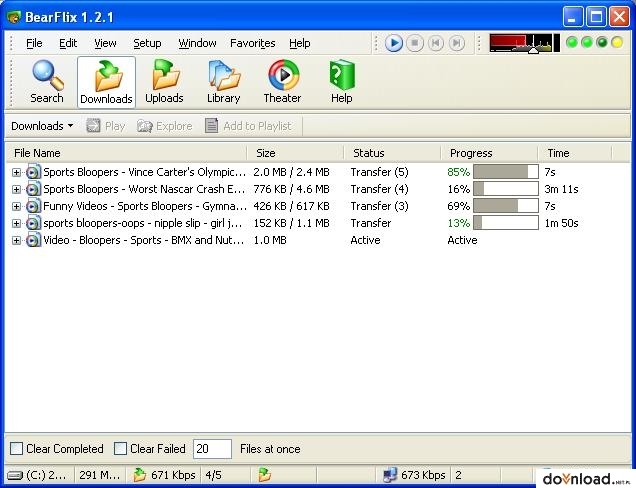Click the '776 KB / 4.6 MB' size cell

point(291,189)
